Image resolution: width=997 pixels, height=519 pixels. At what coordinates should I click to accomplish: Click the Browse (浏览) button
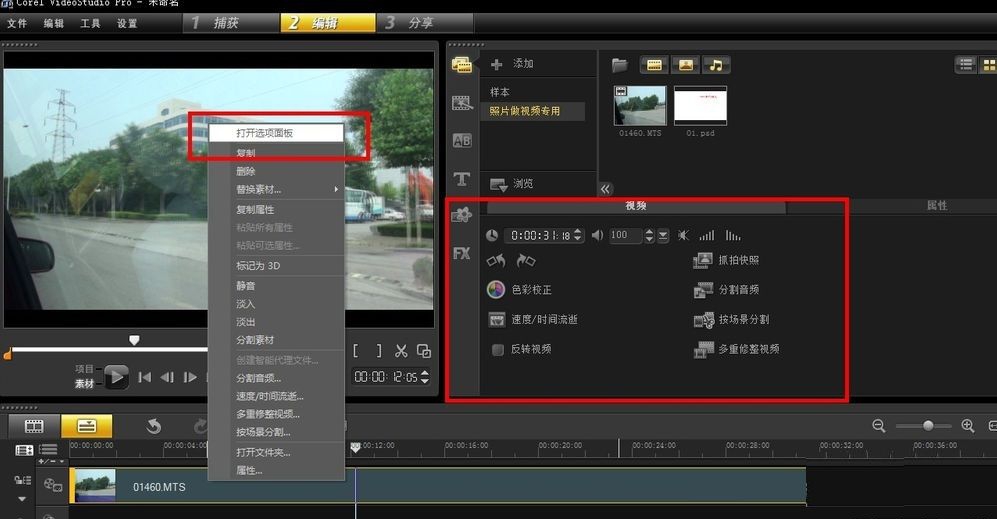coord(511,184)
